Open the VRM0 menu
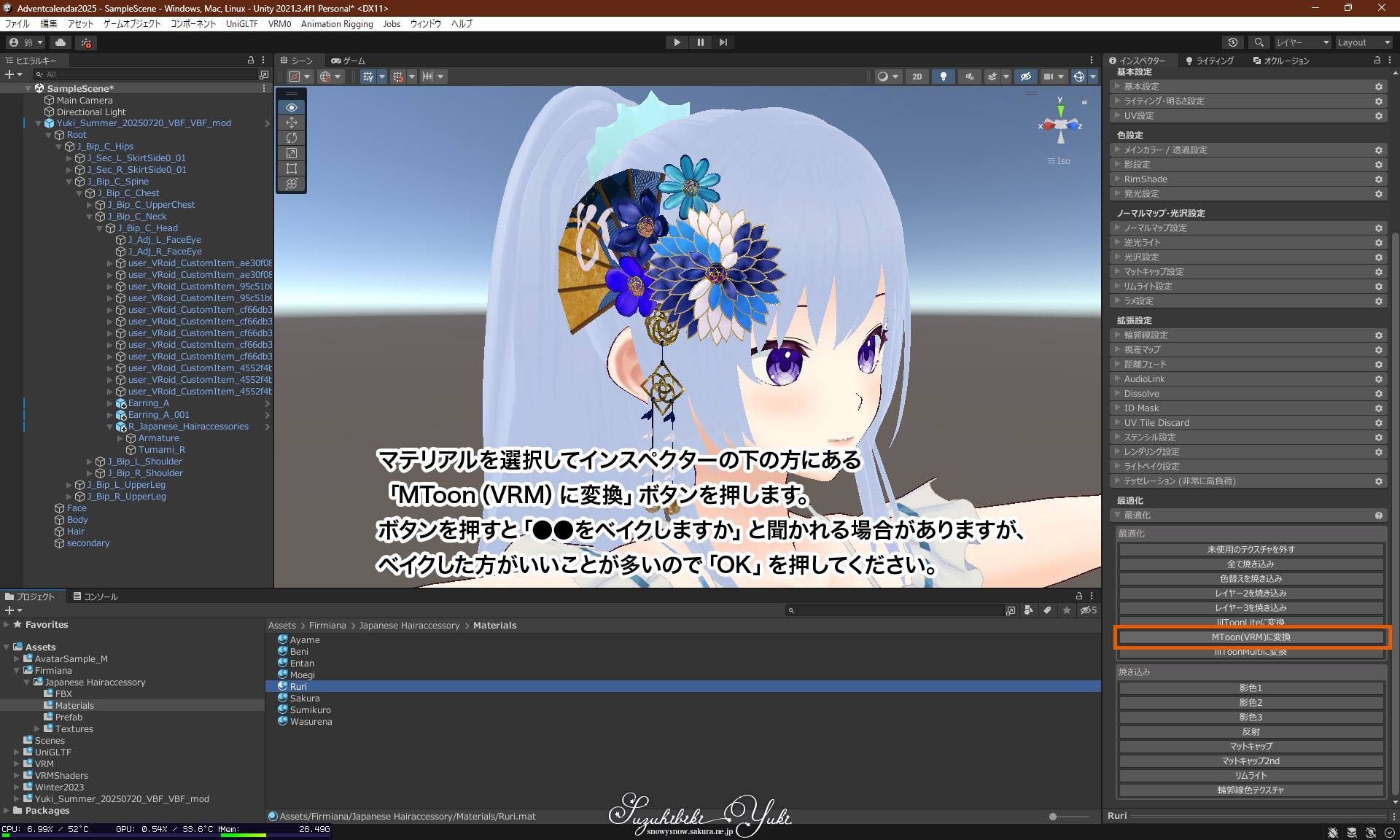 [x=279, y=24]
